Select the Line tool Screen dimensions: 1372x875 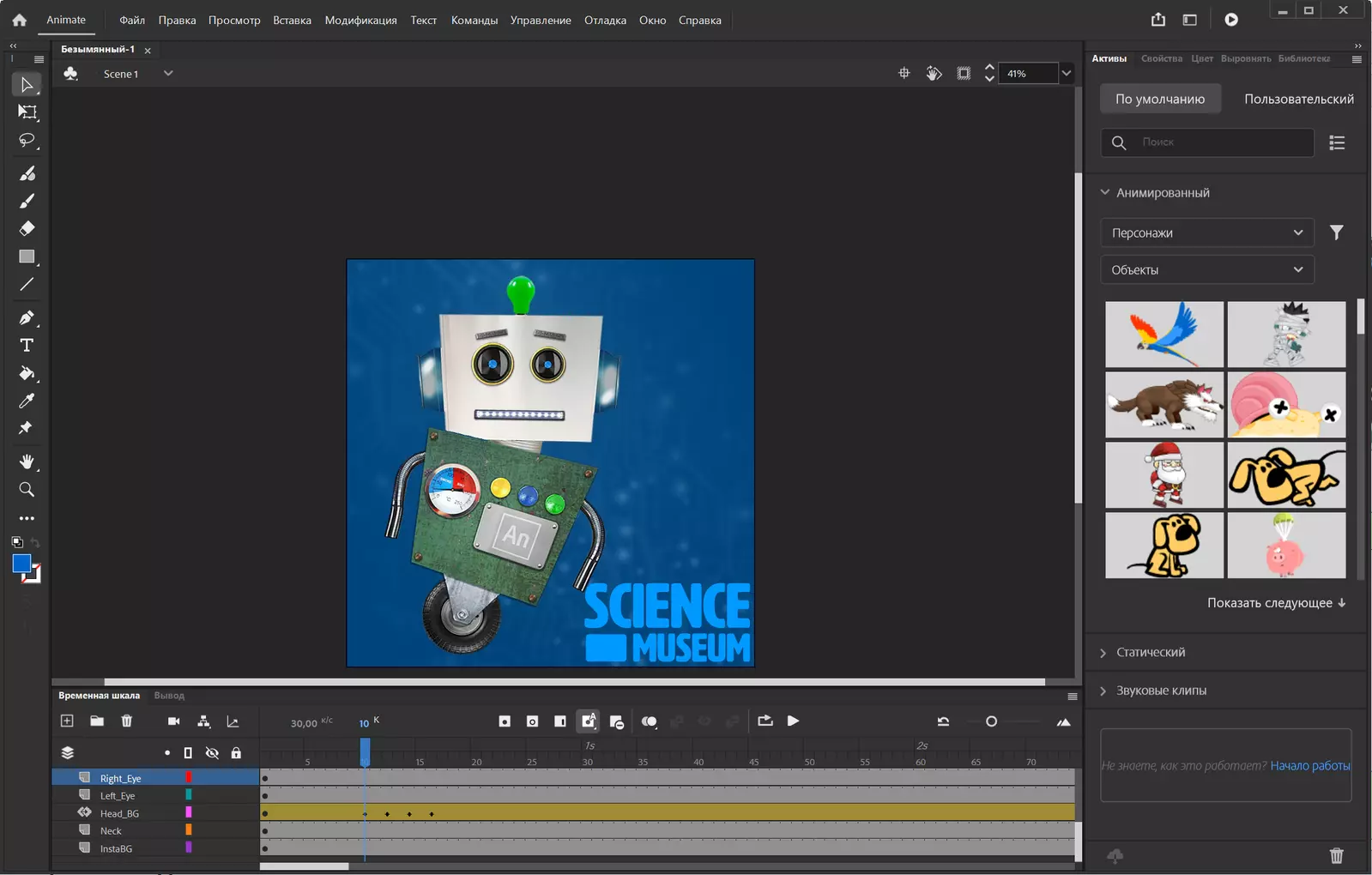click(x=27, y=284)
